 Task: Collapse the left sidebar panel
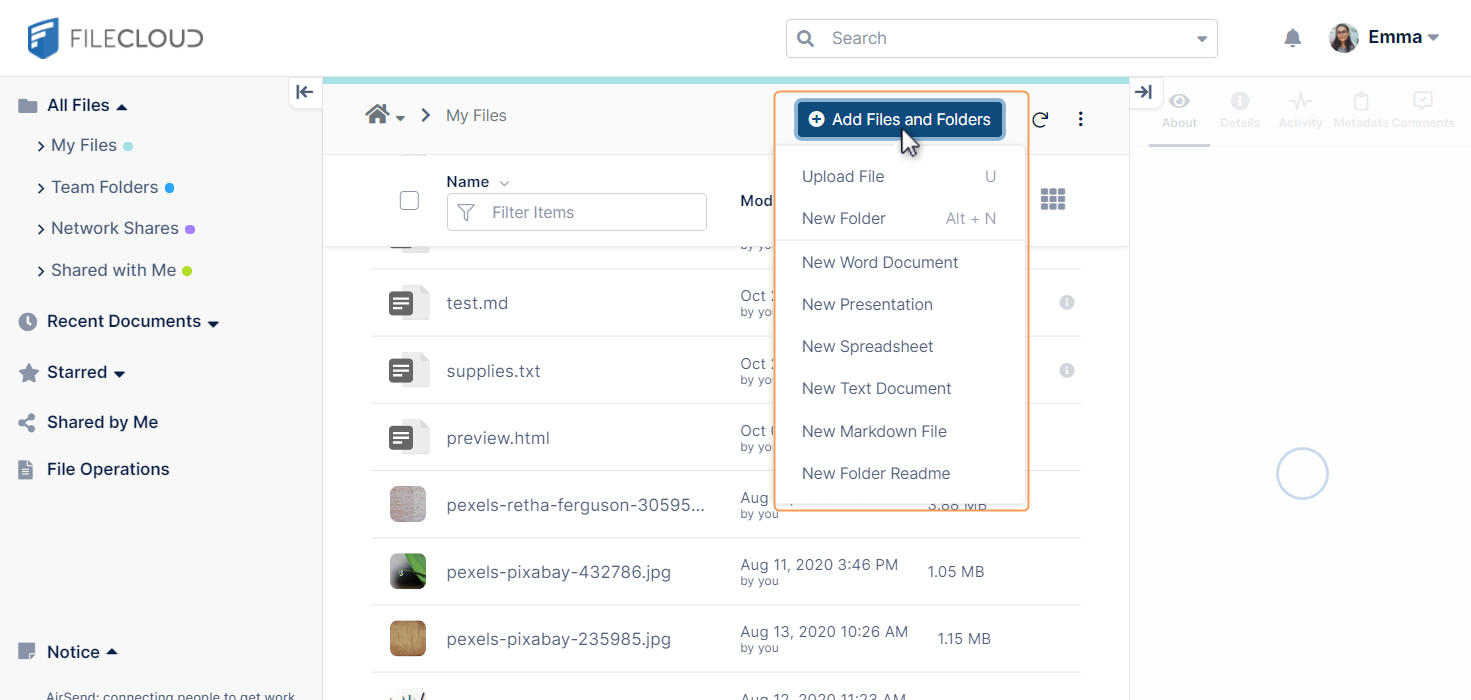coord(305,92)
